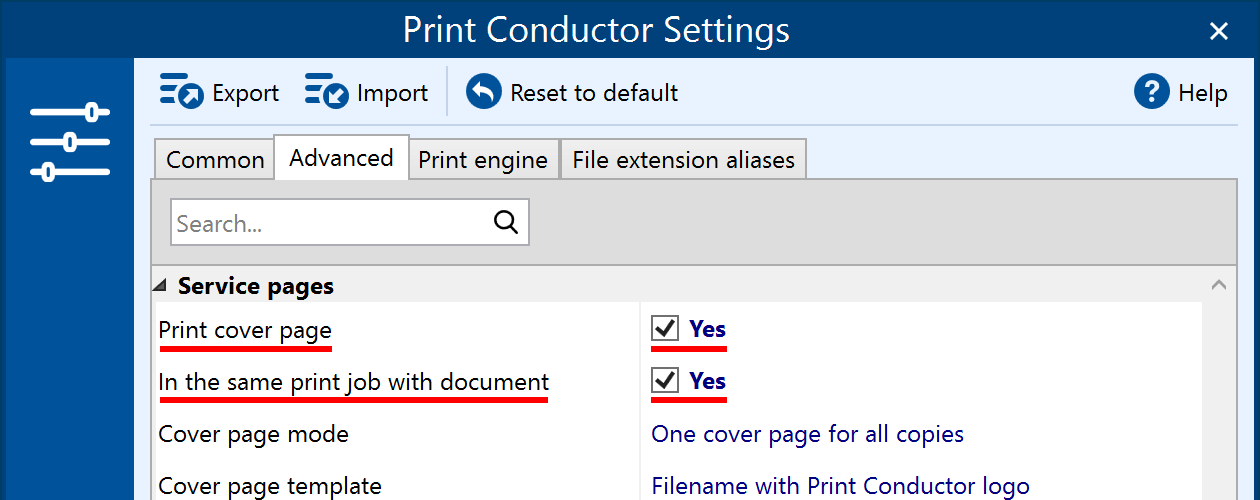This screenshot has height=500, width=1260.
Task: Select the Cover page mode label
Action: [x=254, y=434]
